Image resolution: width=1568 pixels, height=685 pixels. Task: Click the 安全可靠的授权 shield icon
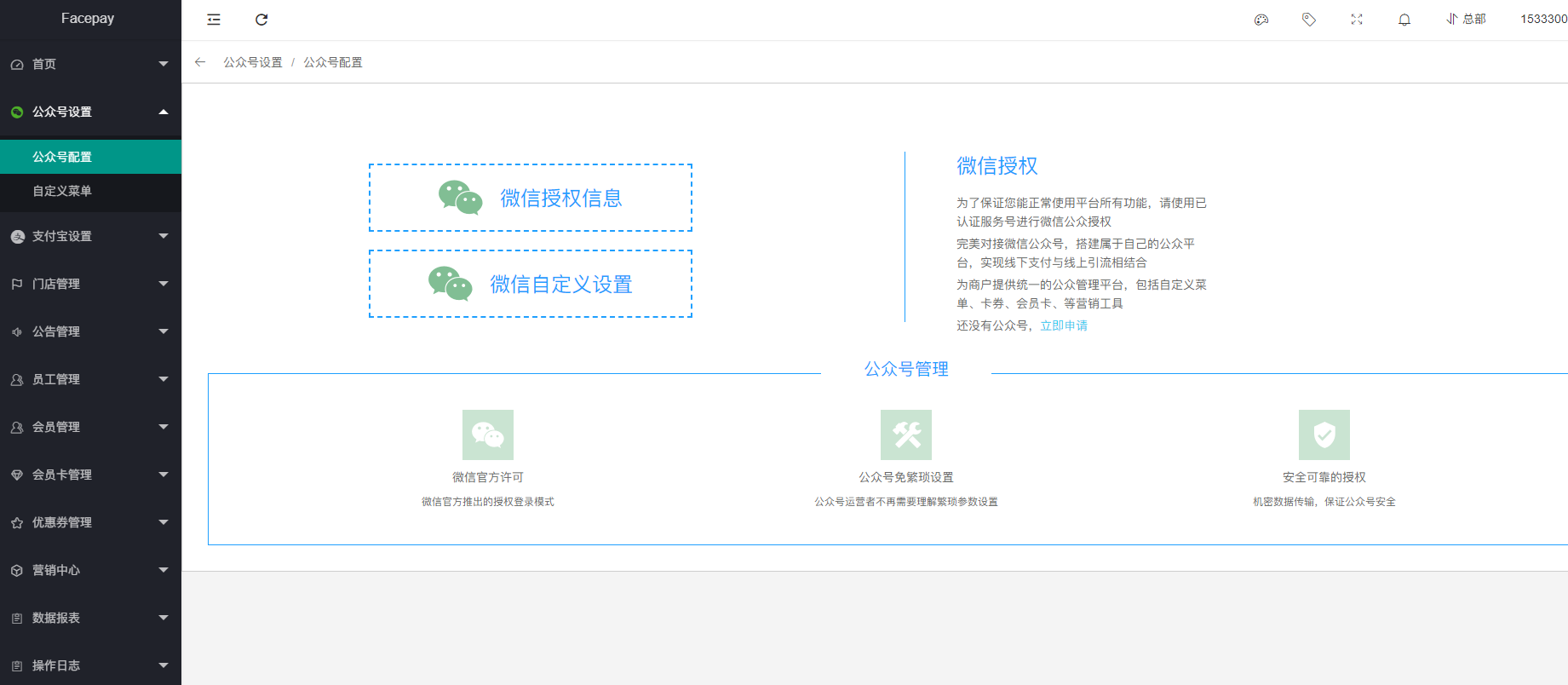click(x=1324, y=435)
